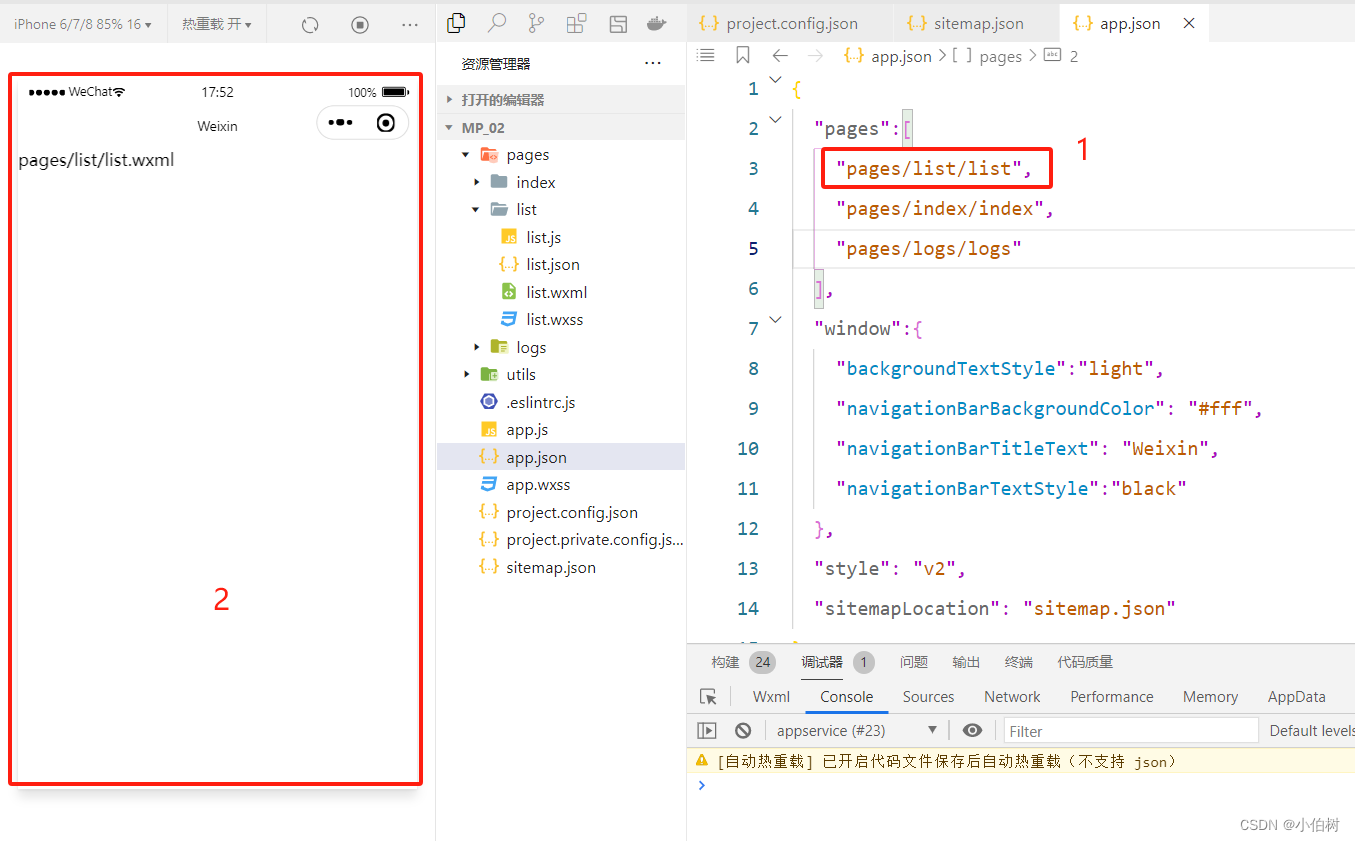
Task: Click the extensions grid icon in sidebar
Action: (576, 23)
